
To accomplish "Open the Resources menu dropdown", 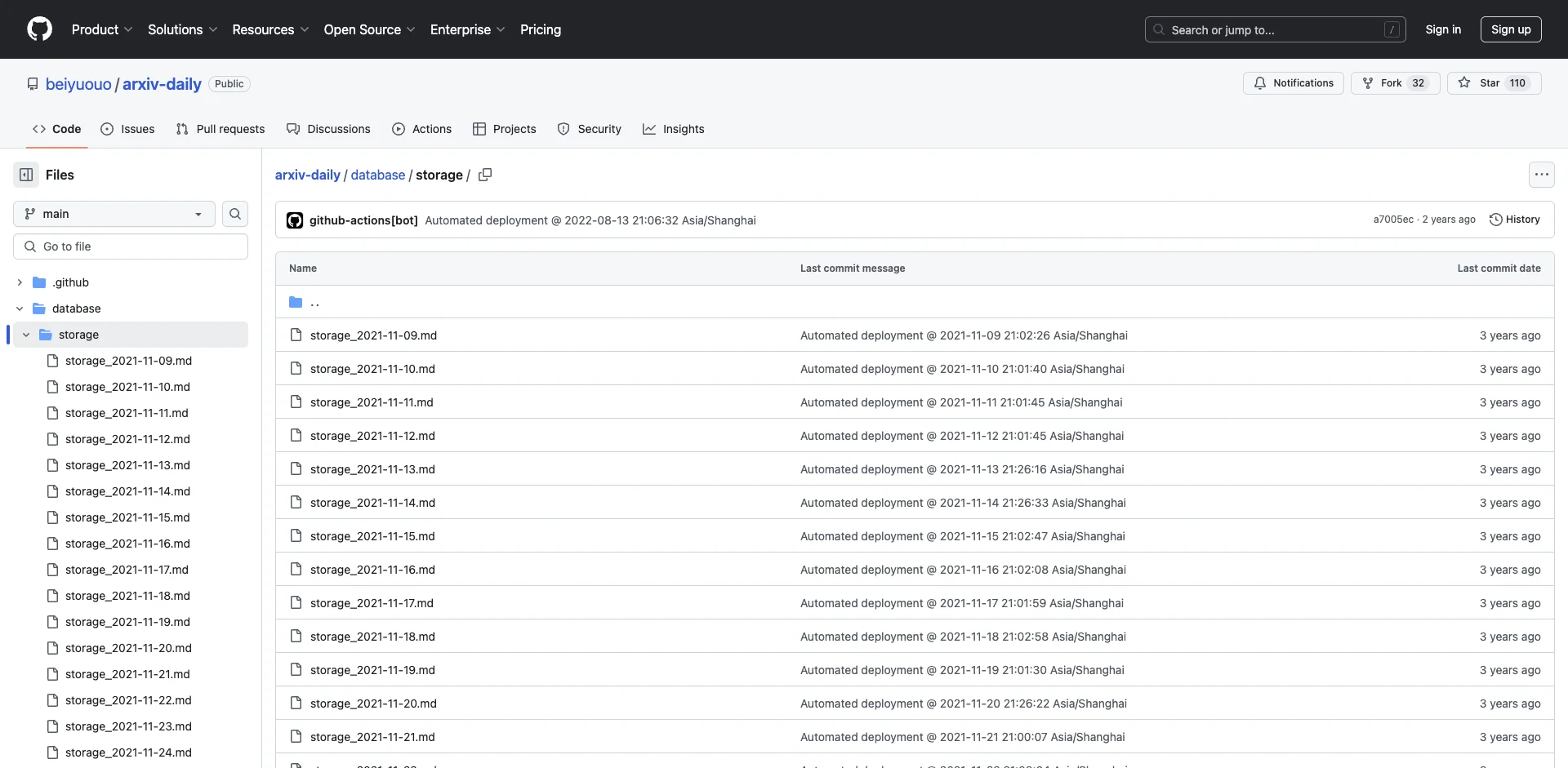I will (270, 29).
